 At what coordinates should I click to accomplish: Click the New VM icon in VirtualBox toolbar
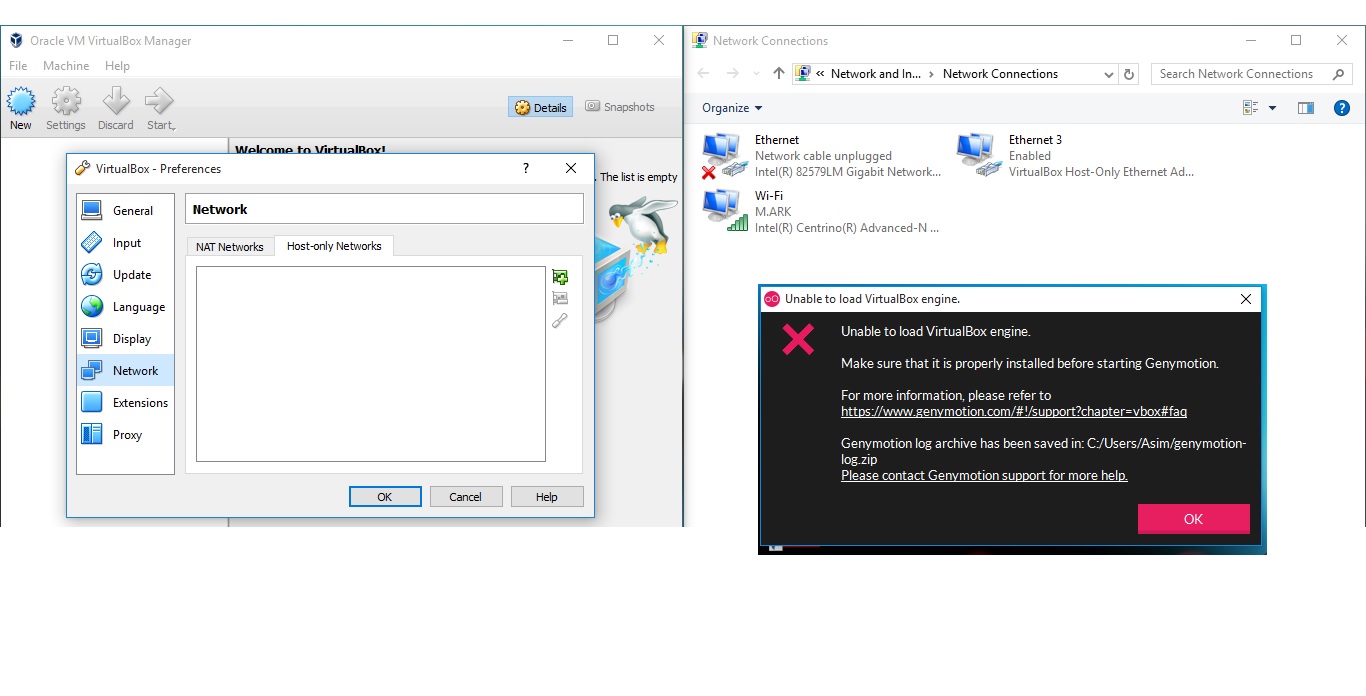21,101
